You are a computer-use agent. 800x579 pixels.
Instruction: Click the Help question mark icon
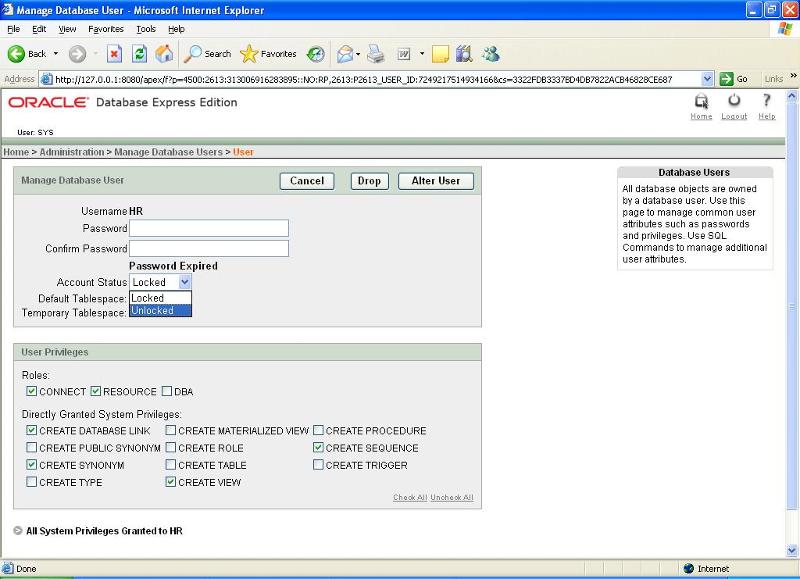[766, 100]
